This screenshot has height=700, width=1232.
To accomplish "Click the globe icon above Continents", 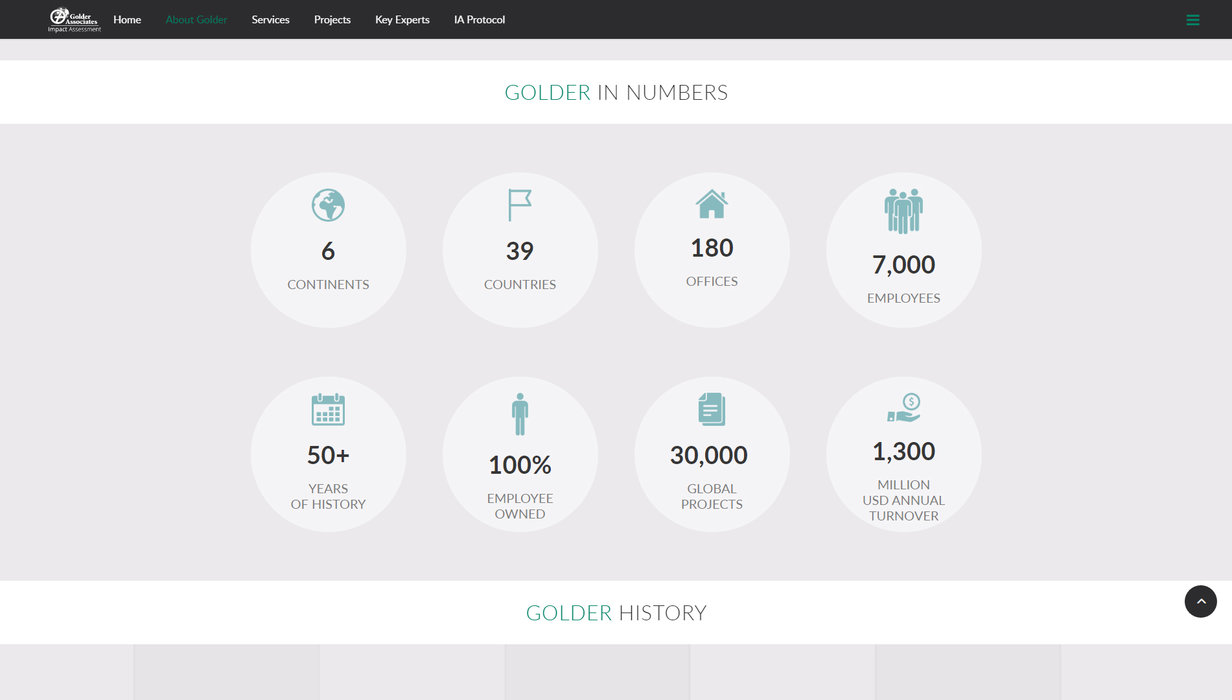I will [328, 206].
